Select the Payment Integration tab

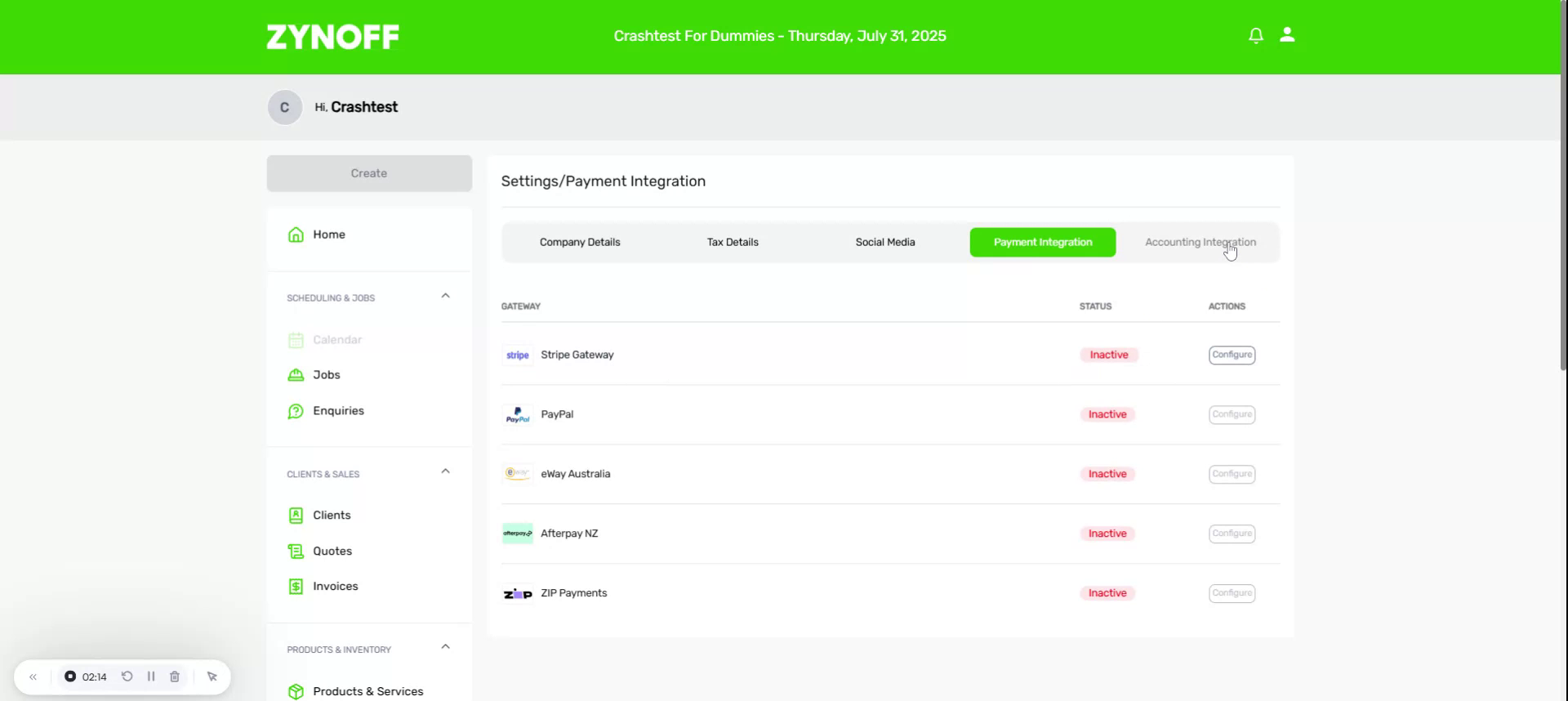1043,243
